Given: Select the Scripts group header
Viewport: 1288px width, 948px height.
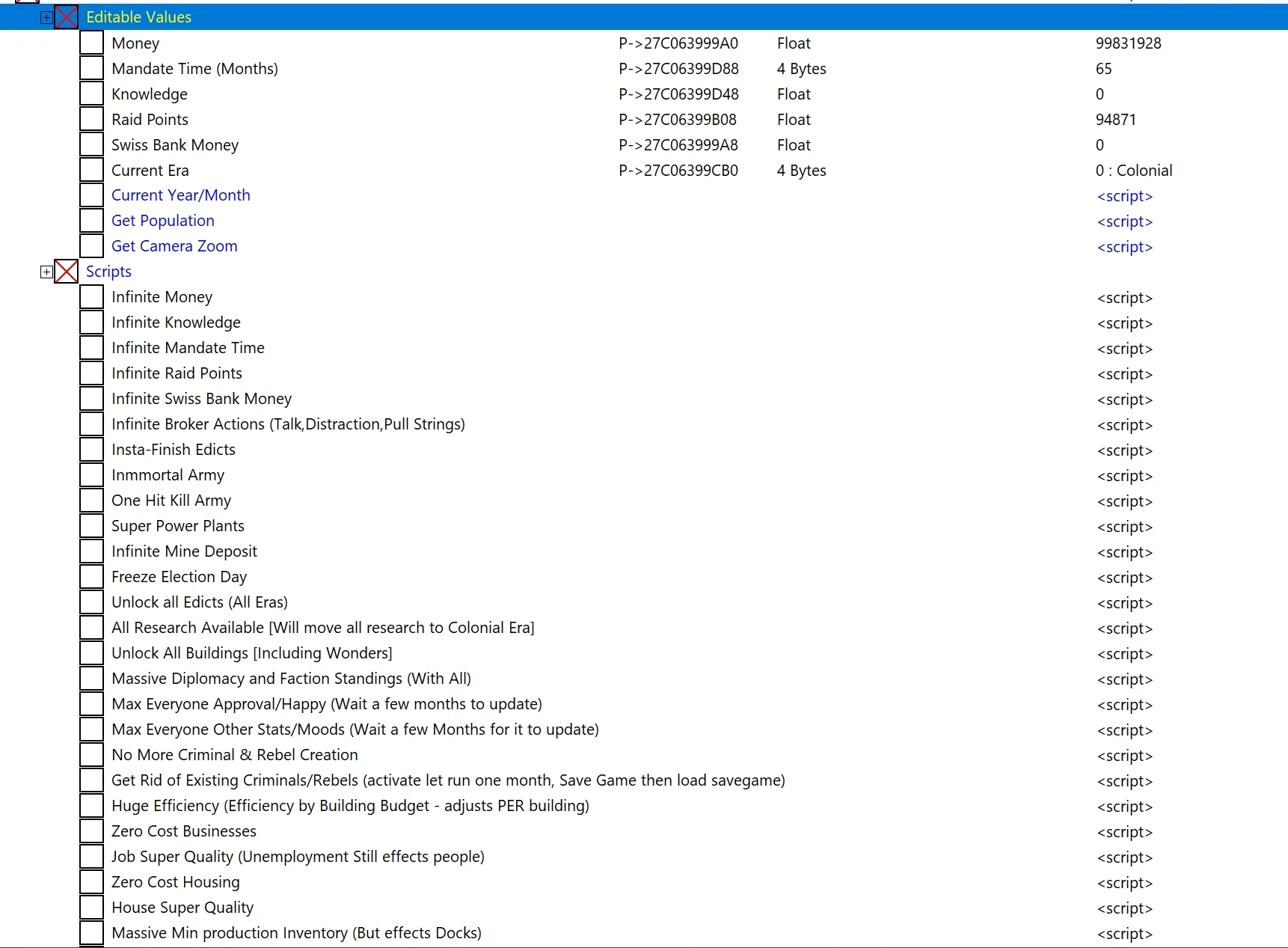Looking at the screenshot, I should pyautogui.click(x=108, y=272).
